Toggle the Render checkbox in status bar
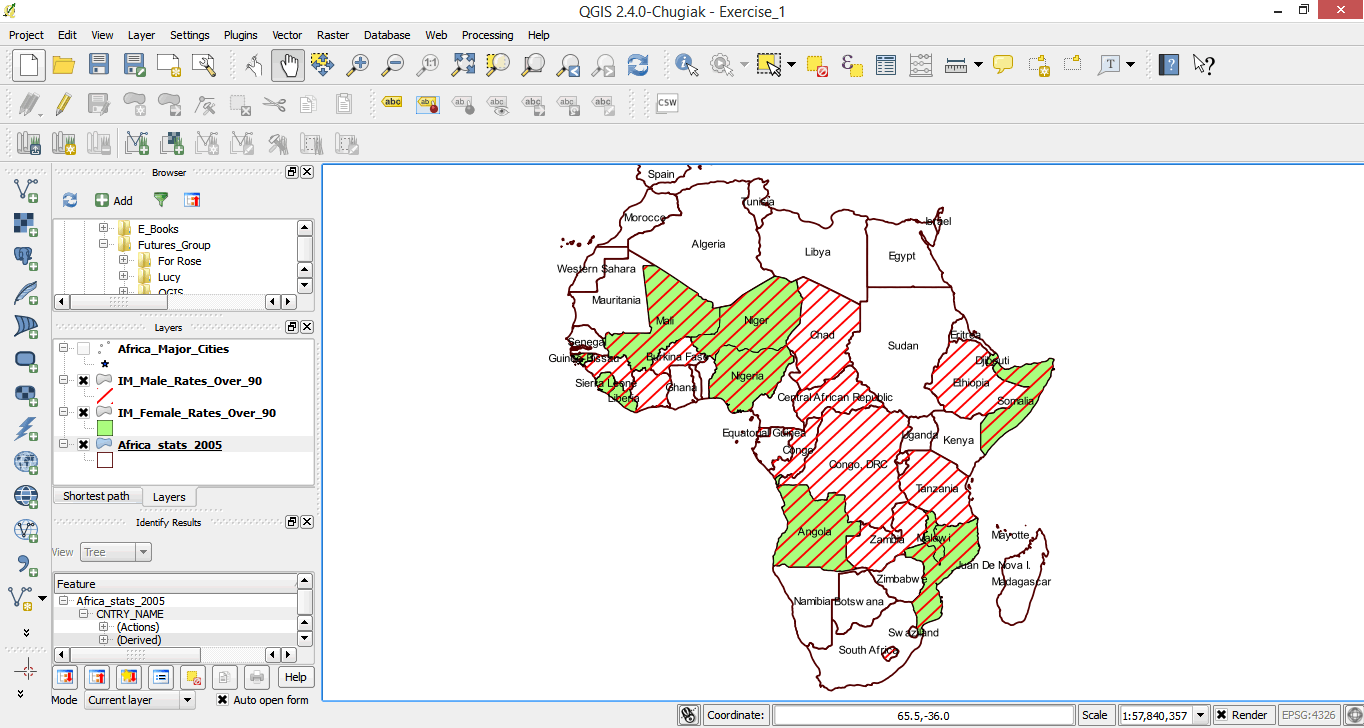 (x=1221, y=715)
